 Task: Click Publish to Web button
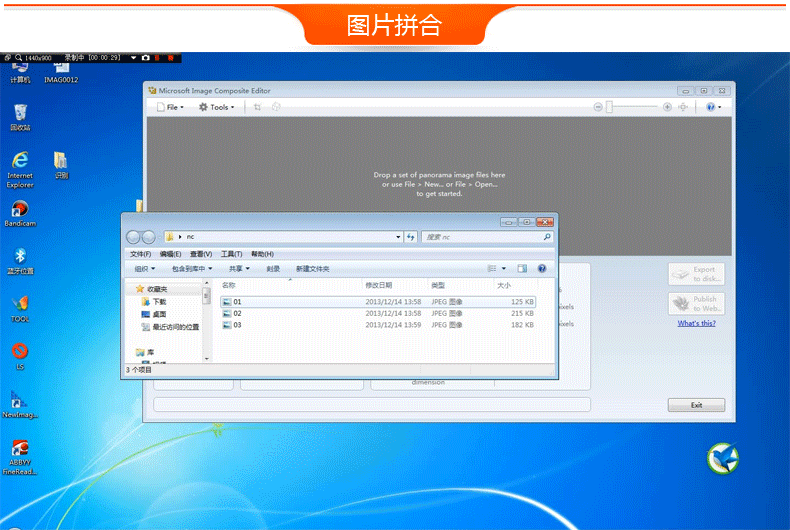[x=696, y=304]
